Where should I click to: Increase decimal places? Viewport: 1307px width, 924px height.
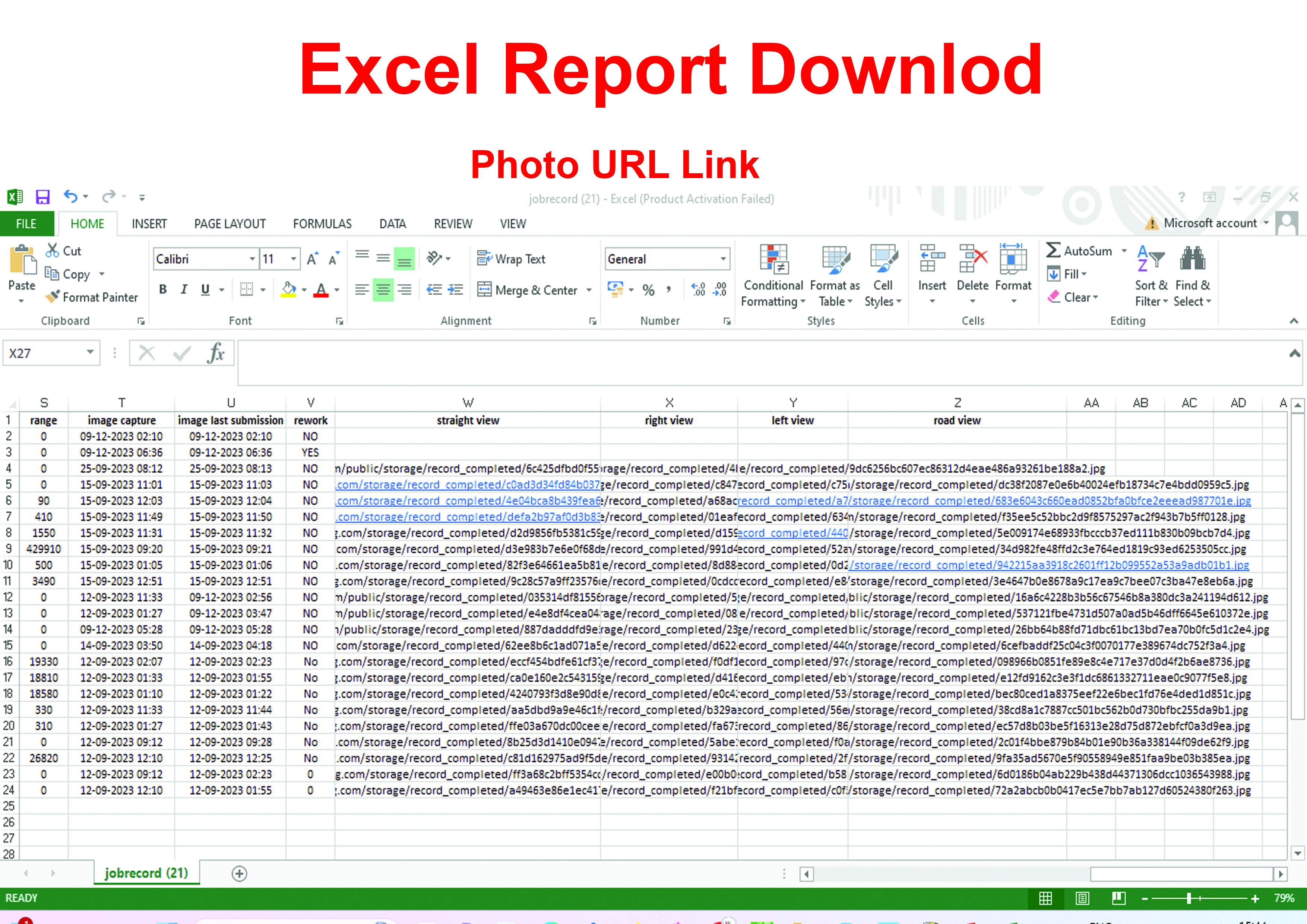coord(699,290)
